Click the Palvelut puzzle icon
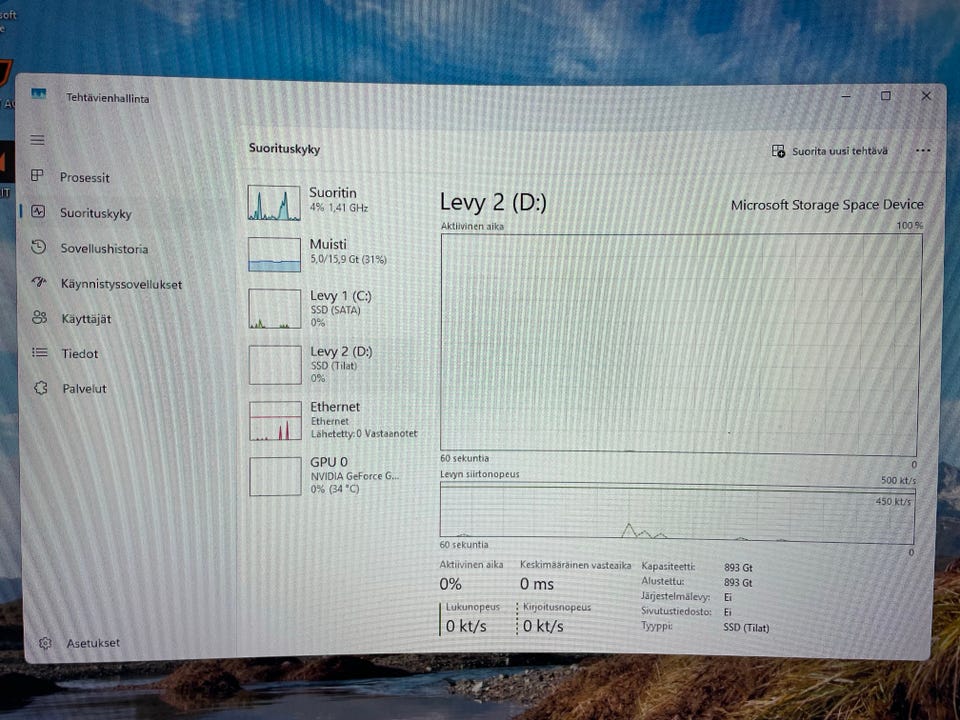 point(40,388)
